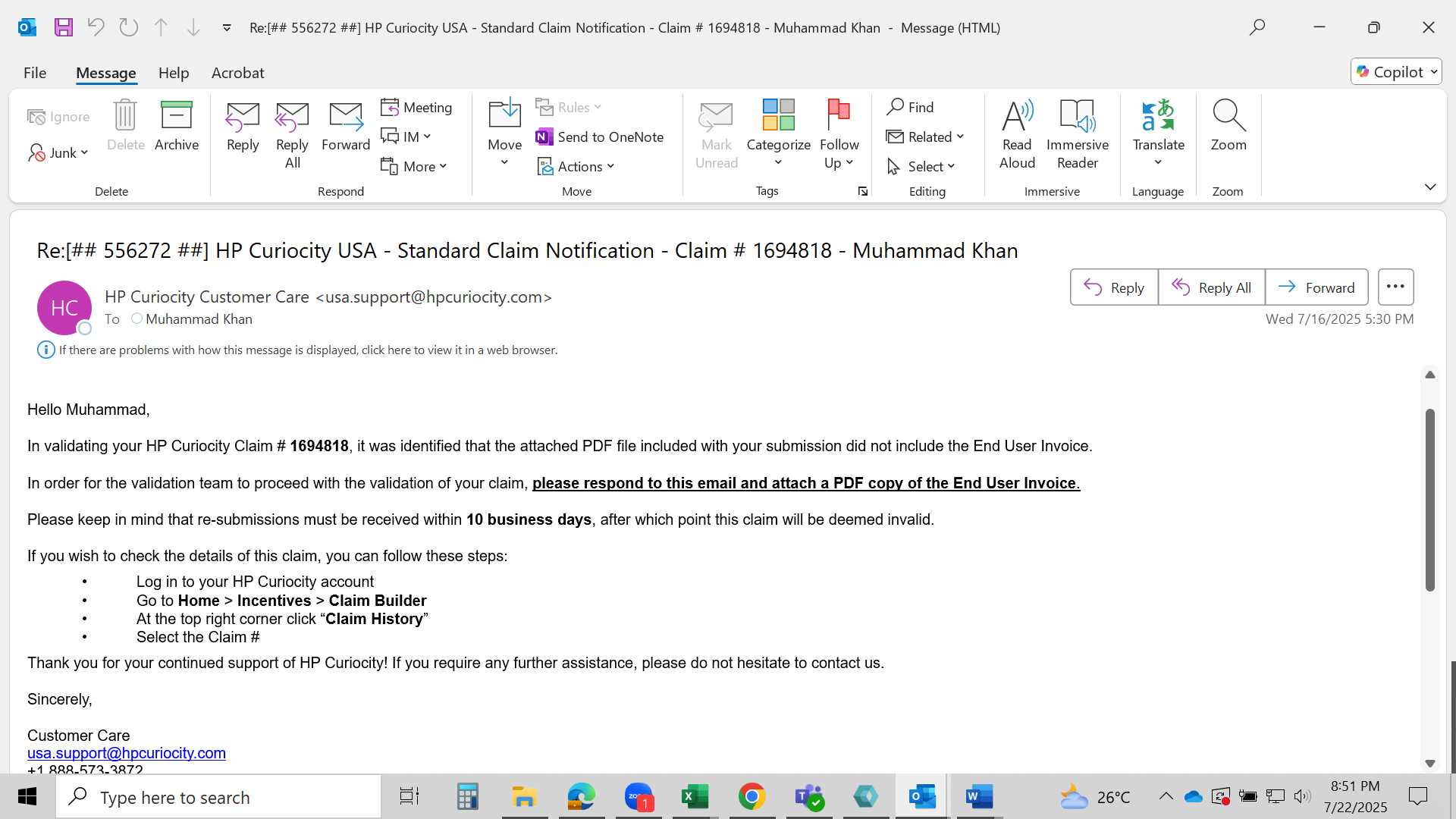Mark the message as Unread
The image size is (1456, 819).
pyautogui.click(x=716, y=135)
